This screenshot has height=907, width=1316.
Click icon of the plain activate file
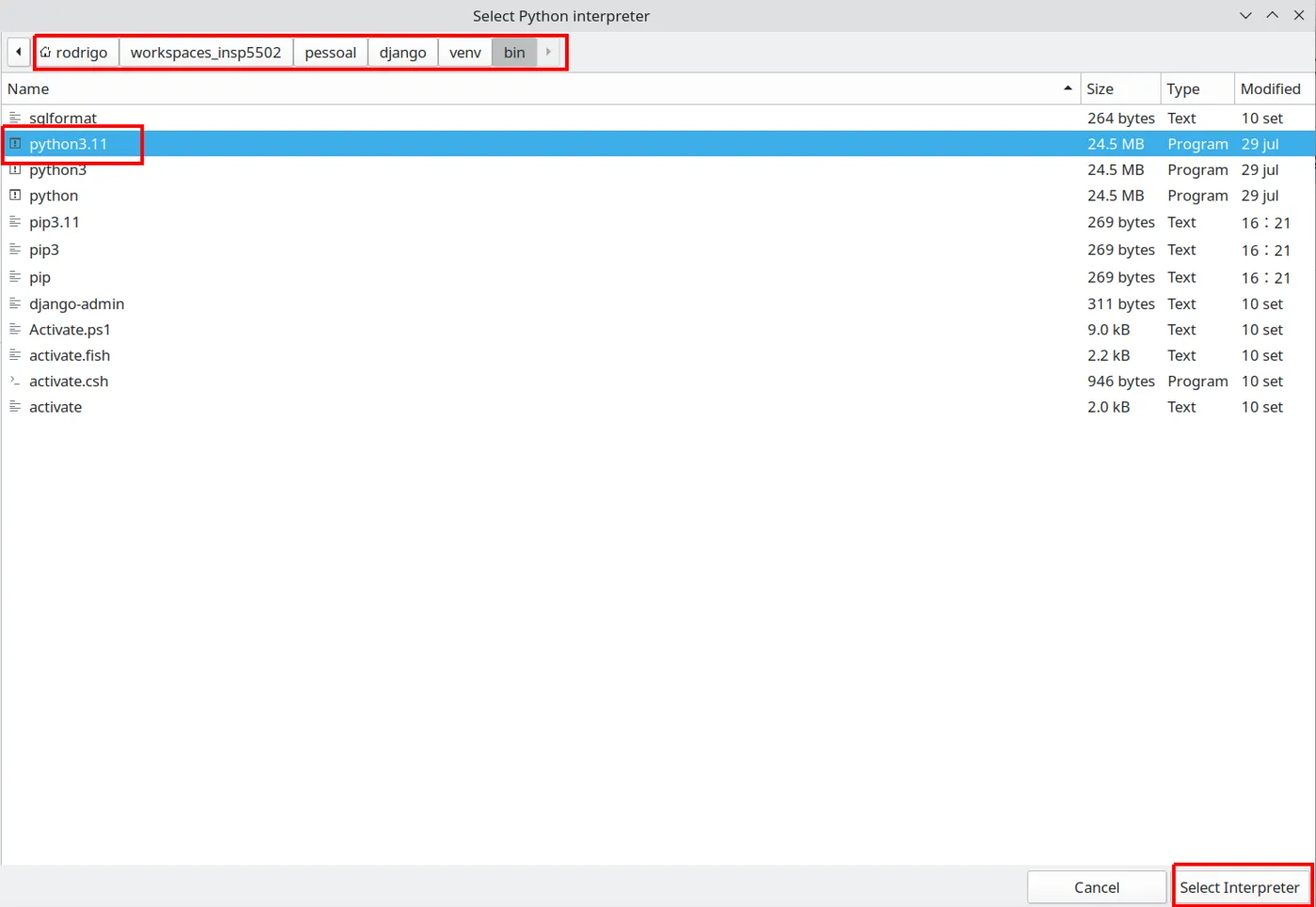pyautogui.click(x=15, y=407)
